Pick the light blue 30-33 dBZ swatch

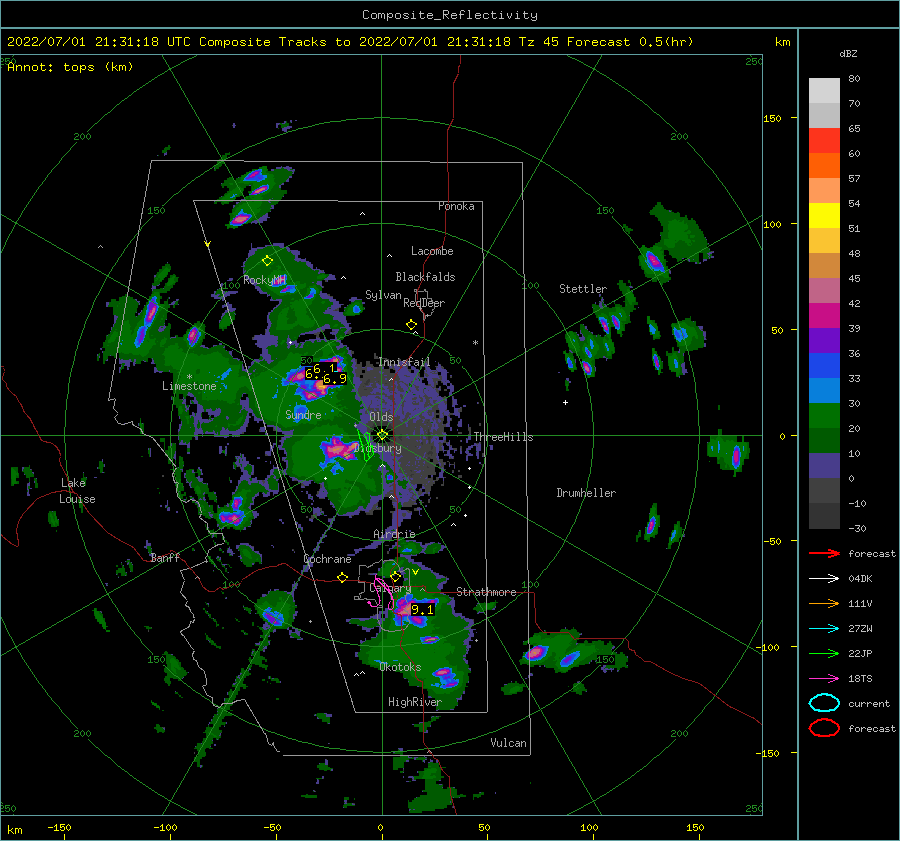coord(824,391)
